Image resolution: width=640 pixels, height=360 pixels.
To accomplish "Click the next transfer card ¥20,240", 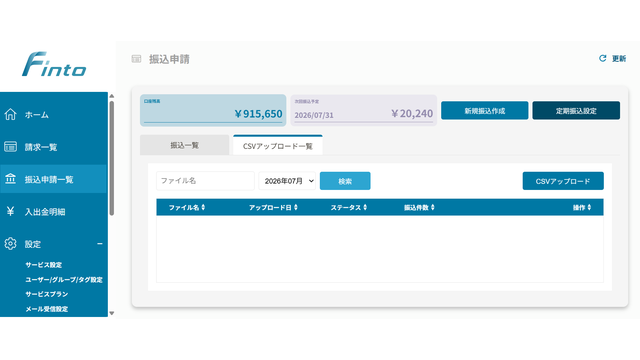I will (363, 110).
